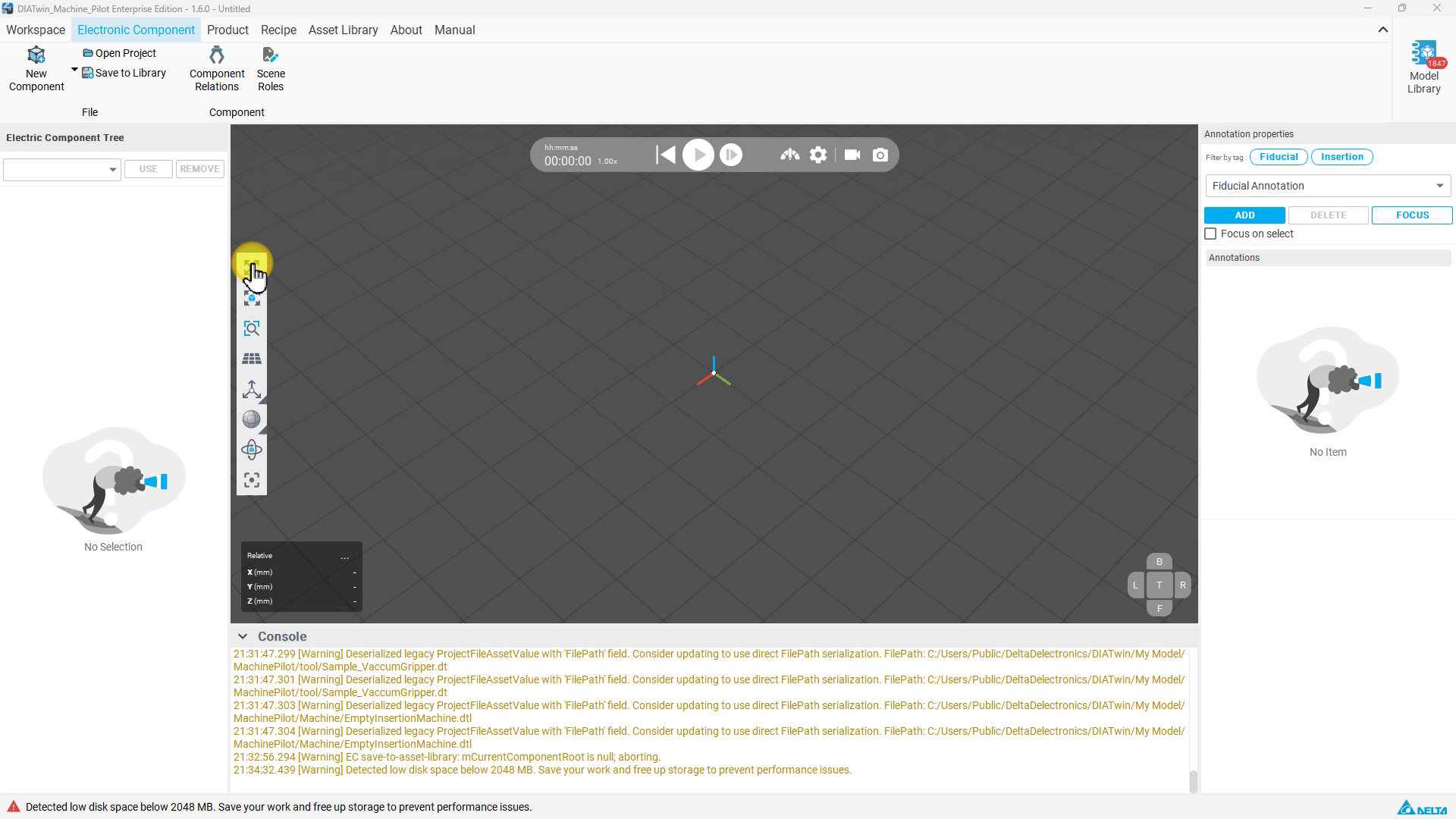Click Save to Library
Image resolution: width=1456 pixels, height=819 pixels.
124,73
